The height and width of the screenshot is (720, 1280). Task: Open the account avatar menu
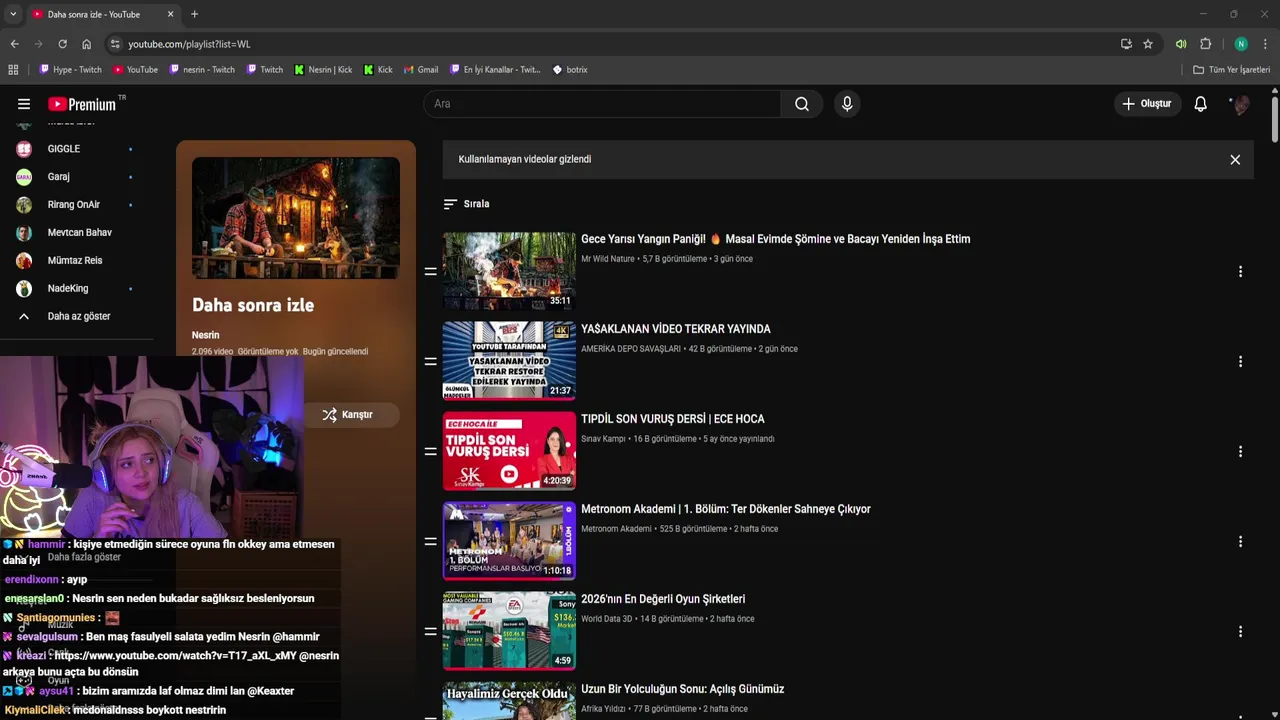1240,104
